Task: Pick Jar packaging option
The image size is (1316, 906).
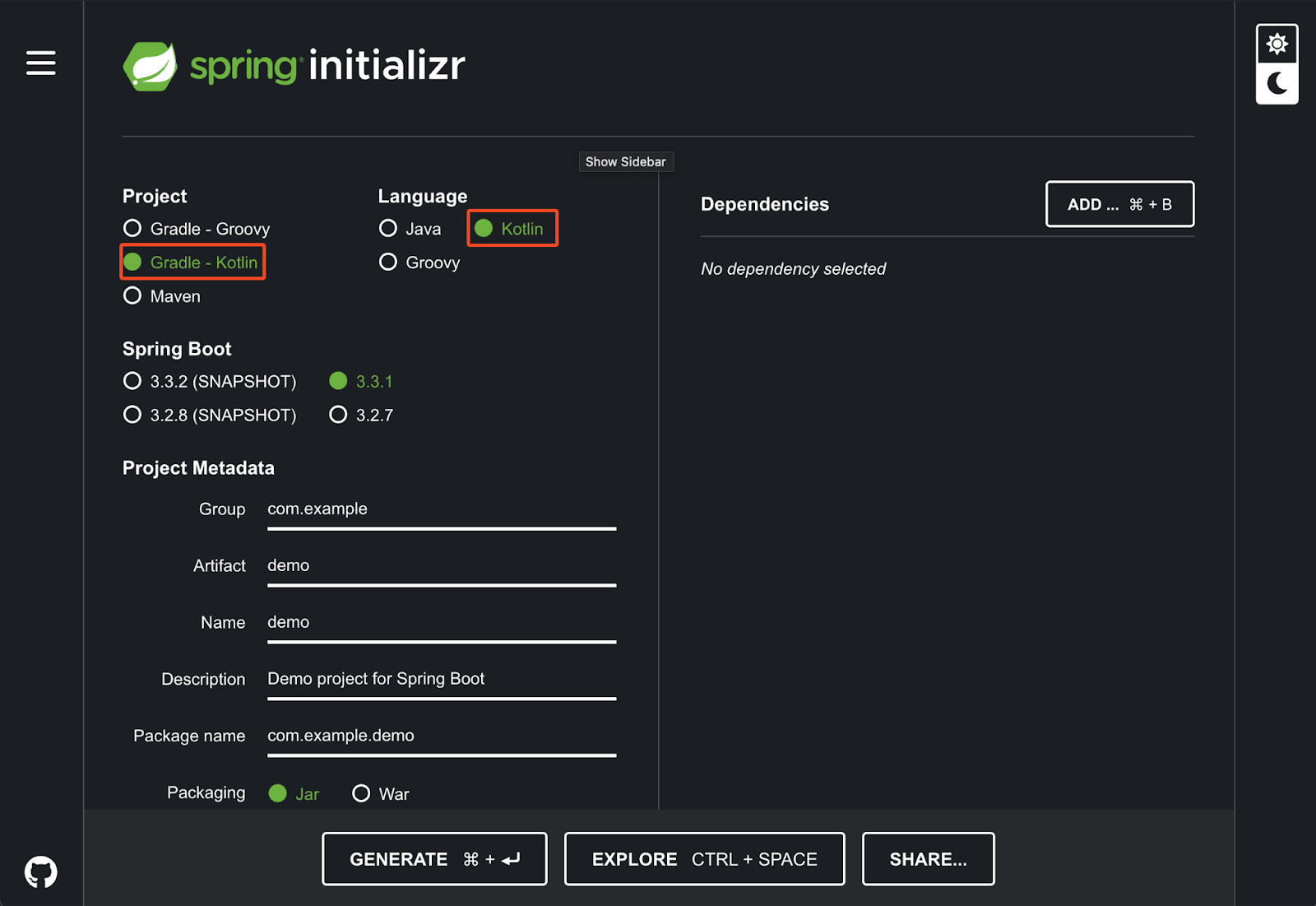Action: (294, 793)
